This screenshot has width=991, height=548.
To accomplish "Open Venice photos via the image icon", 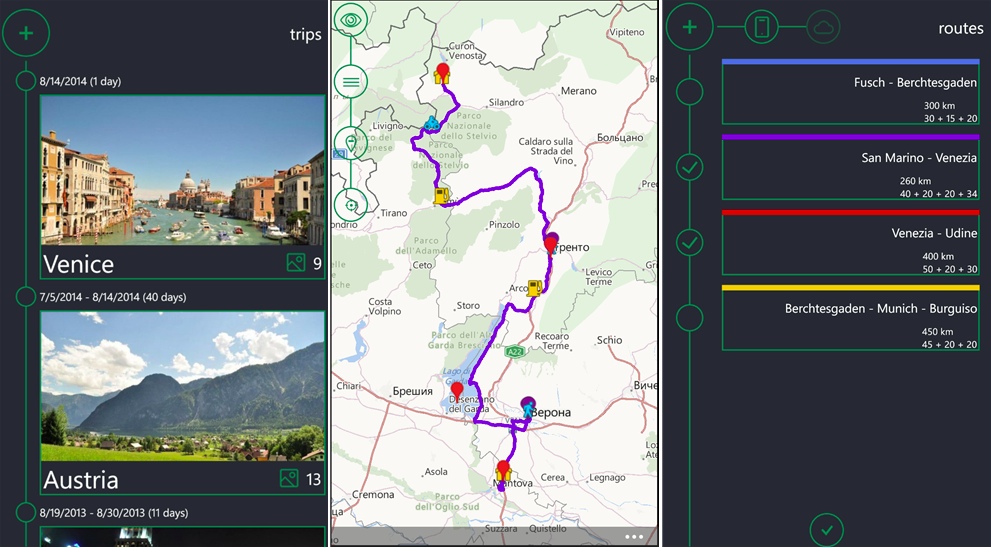I will (296, 263).
